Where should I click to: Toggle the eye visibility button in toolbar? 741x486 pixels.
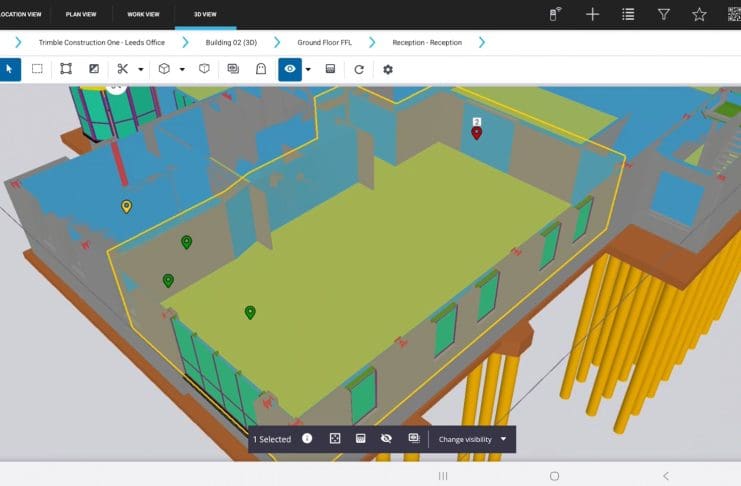point(290,69)
